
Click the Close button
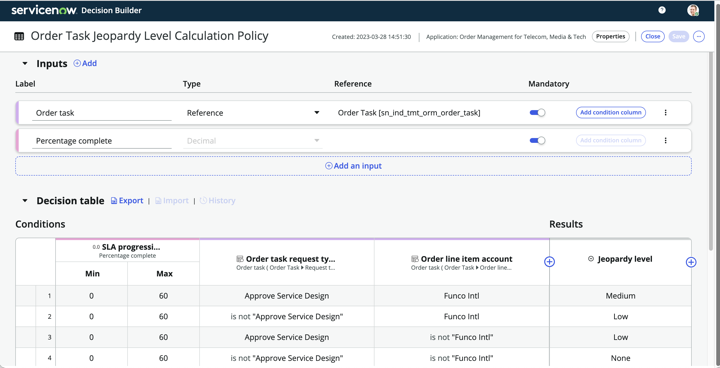[x=652, y=36]
